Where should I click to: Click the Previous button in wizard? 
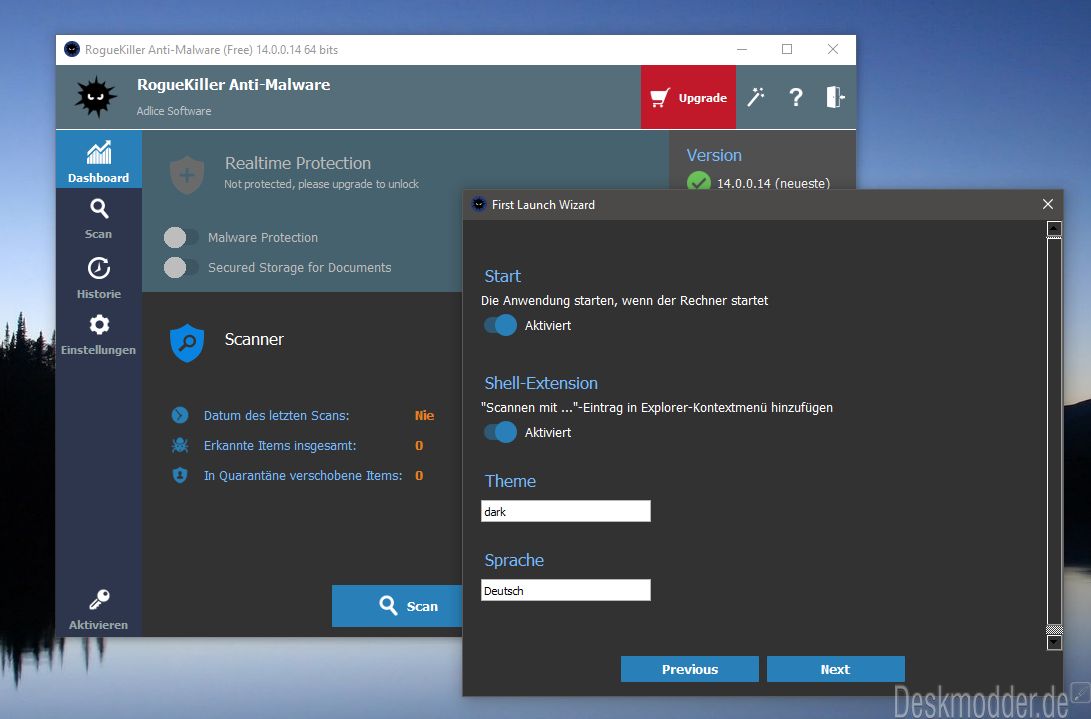point(690,669)
